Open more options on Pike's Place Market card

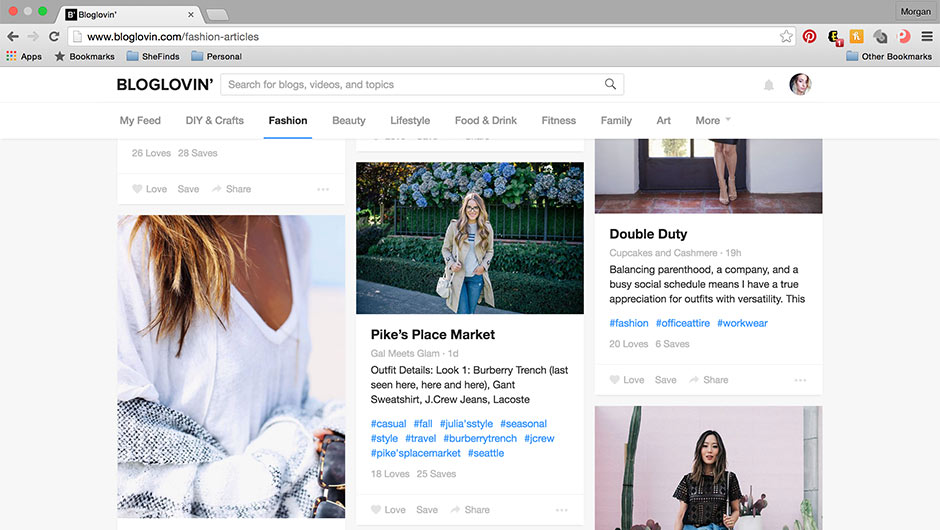click(x=561, y=510)
